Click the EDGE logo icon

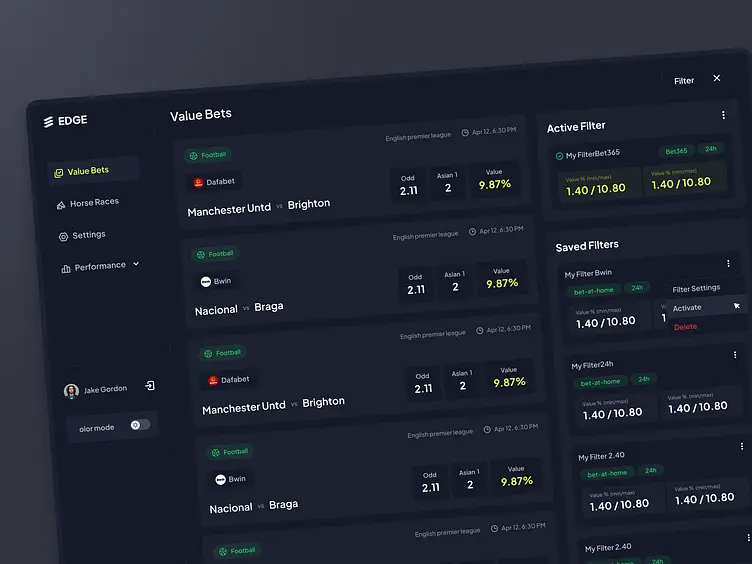48,122
